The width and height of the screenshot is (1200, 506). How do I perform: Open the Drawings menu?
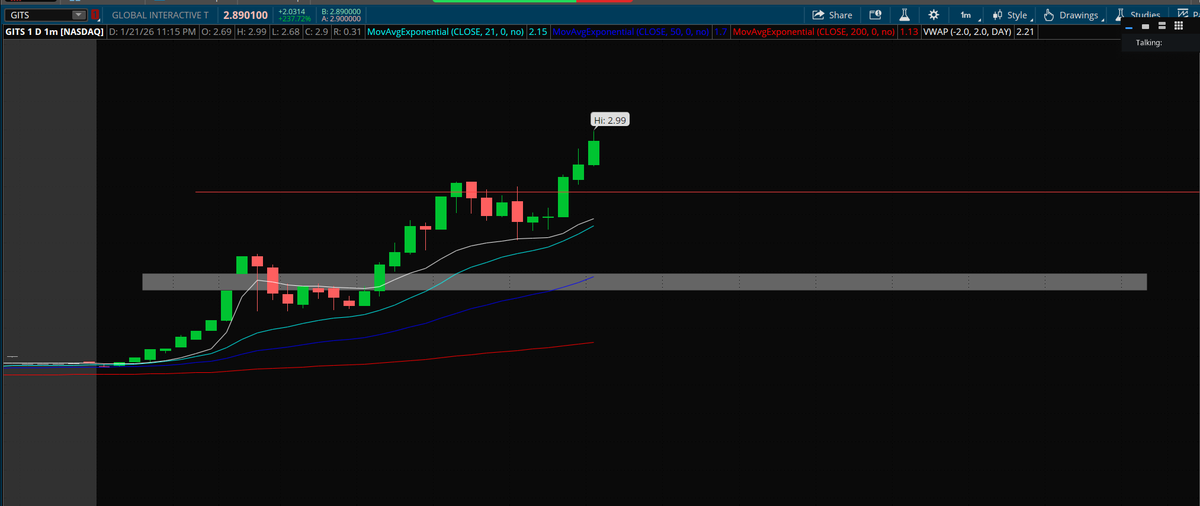pos(1072,16)
